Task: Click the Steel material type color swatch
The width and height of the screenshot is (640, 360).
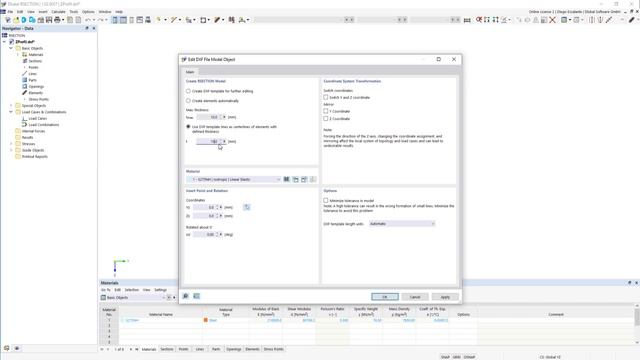Action: tap(206, 320)
